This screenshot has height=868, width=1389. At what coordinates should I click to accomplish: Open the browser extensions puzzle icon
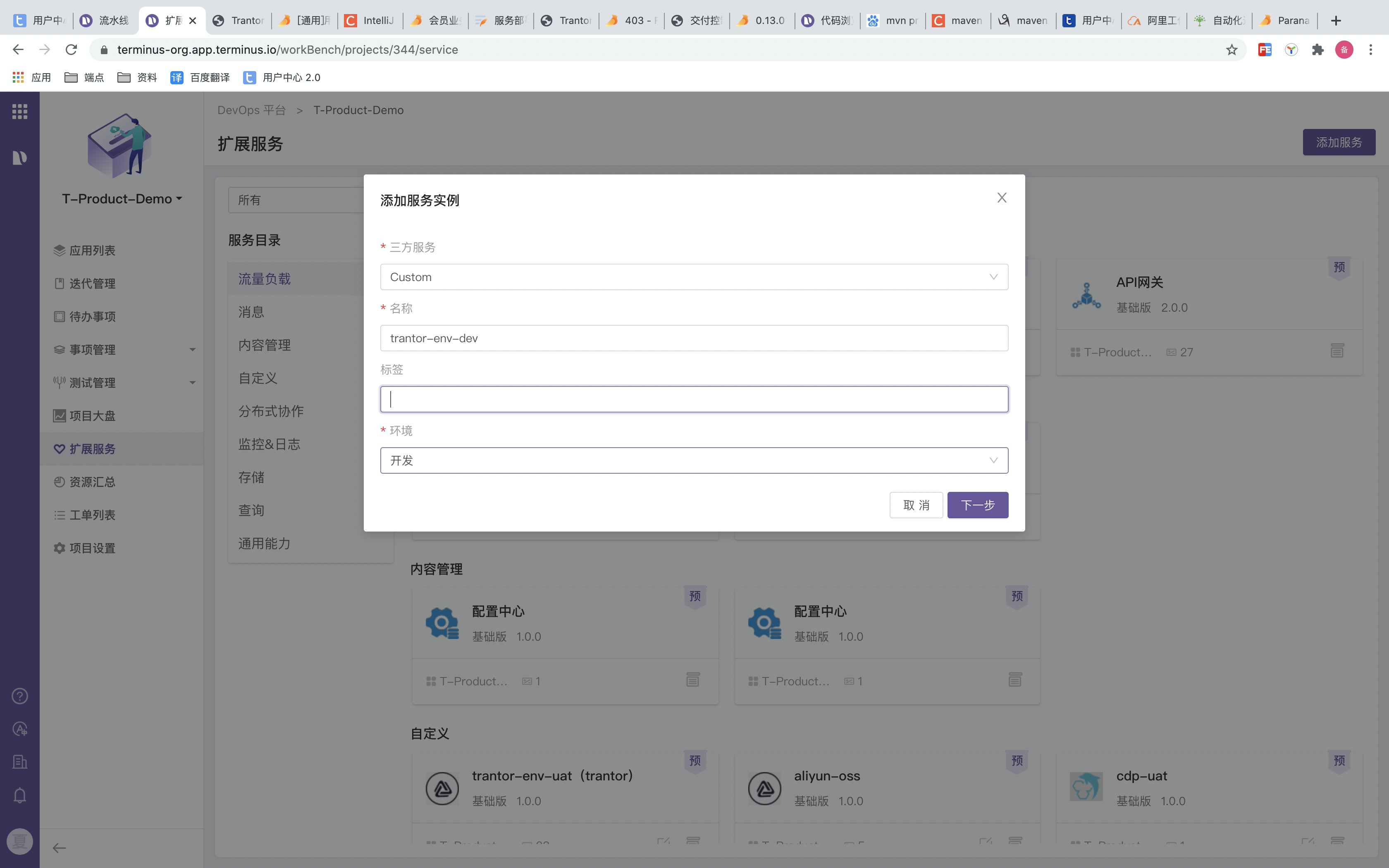tap(1318, 50)
